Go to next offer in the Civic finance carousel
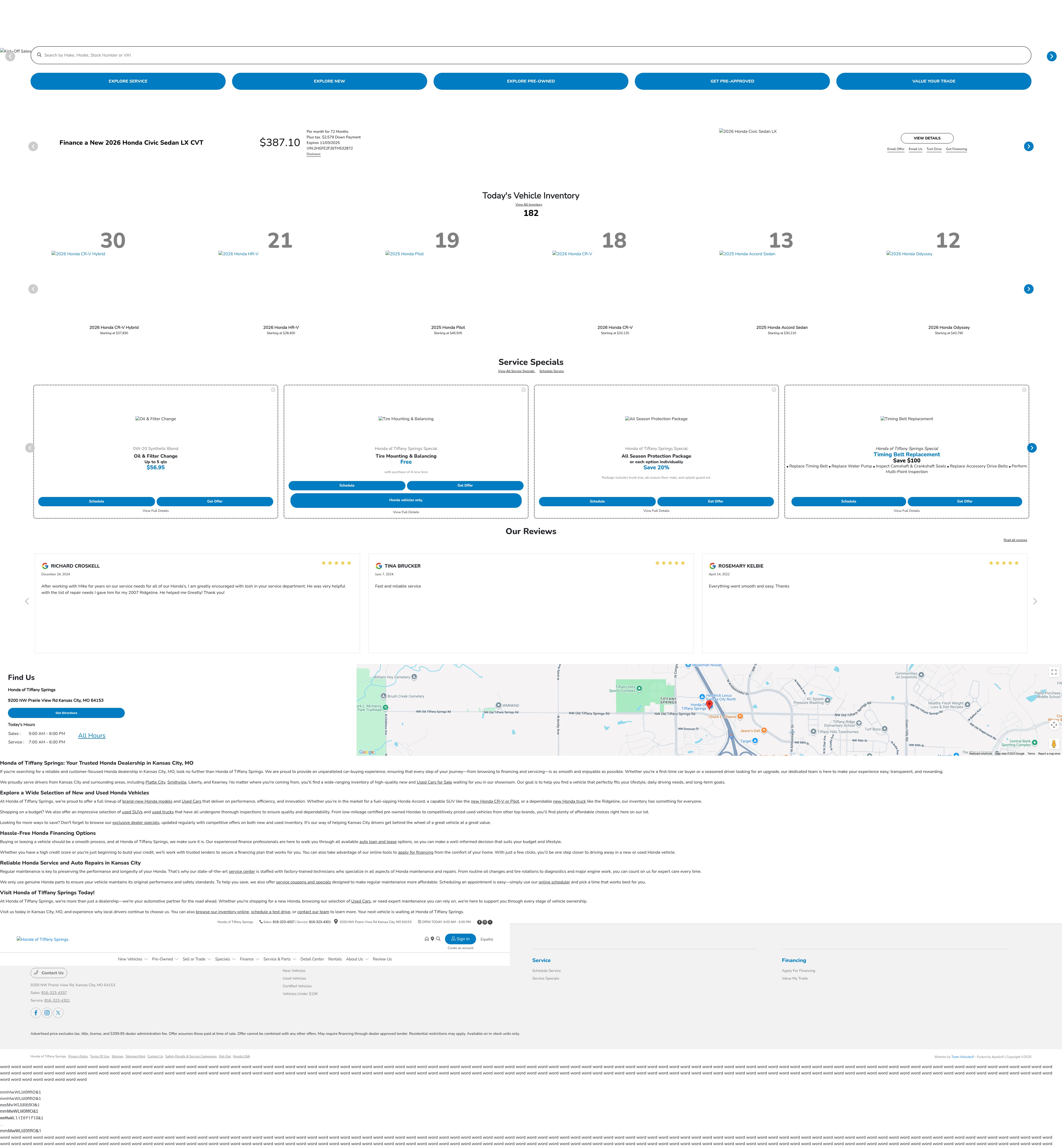Image resolution: width=1062 pixels, height=1148 pixels. point(1029,147)
